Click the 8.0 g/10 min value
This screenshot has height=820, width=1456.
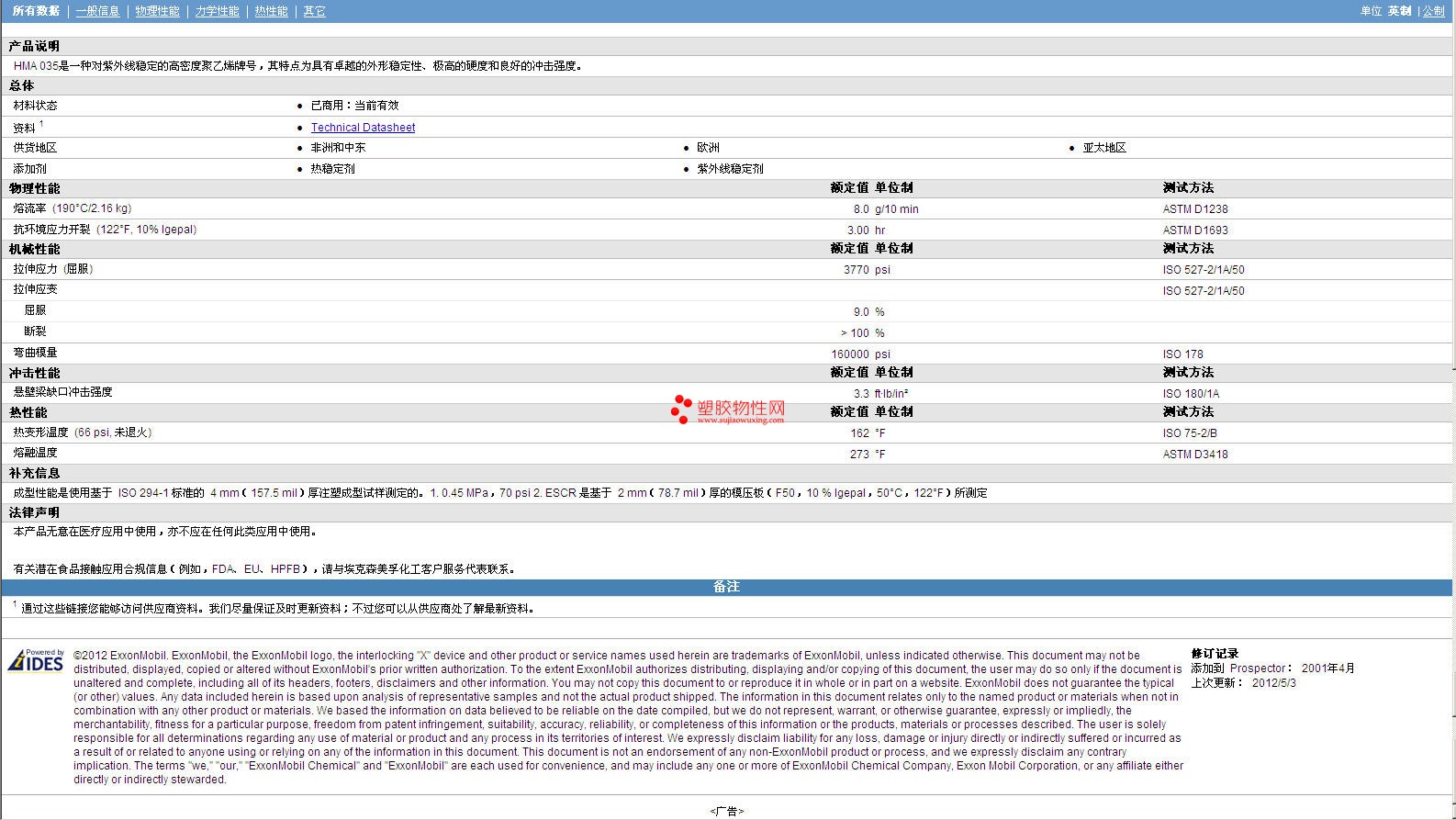coord(885,209)
